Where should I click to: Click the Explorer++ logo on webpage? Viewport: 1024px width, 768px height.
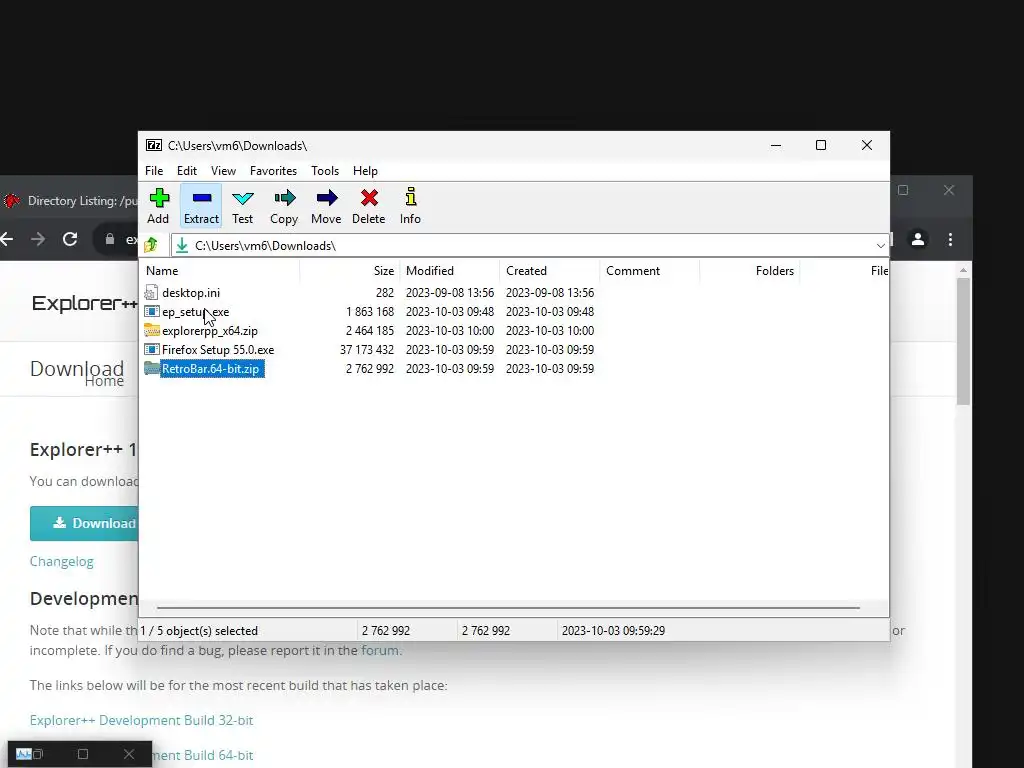(x=84, y=303)
